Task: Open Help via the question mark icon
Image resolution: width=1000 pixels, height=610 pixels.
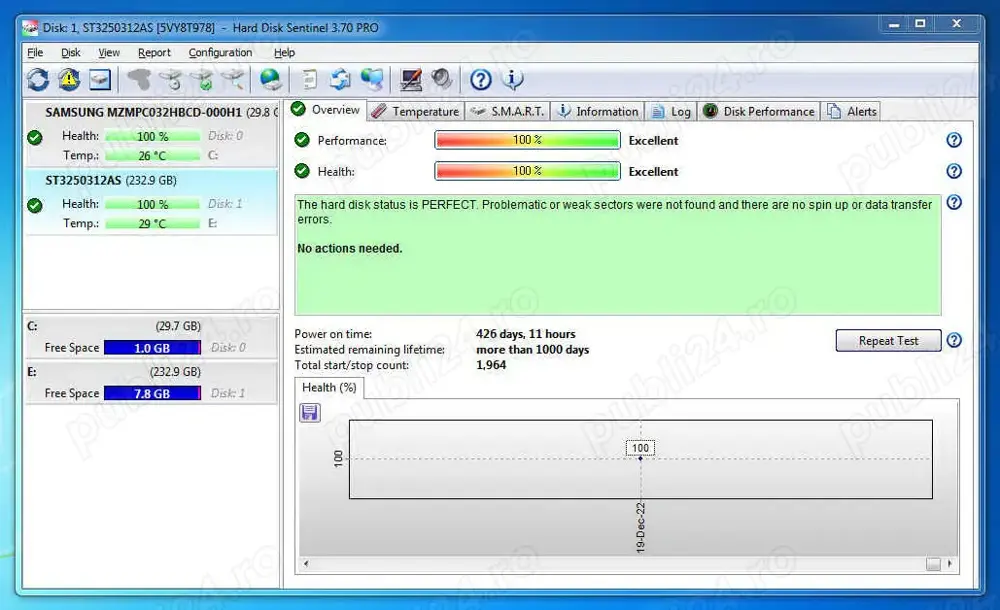Action: pos(480,80)
